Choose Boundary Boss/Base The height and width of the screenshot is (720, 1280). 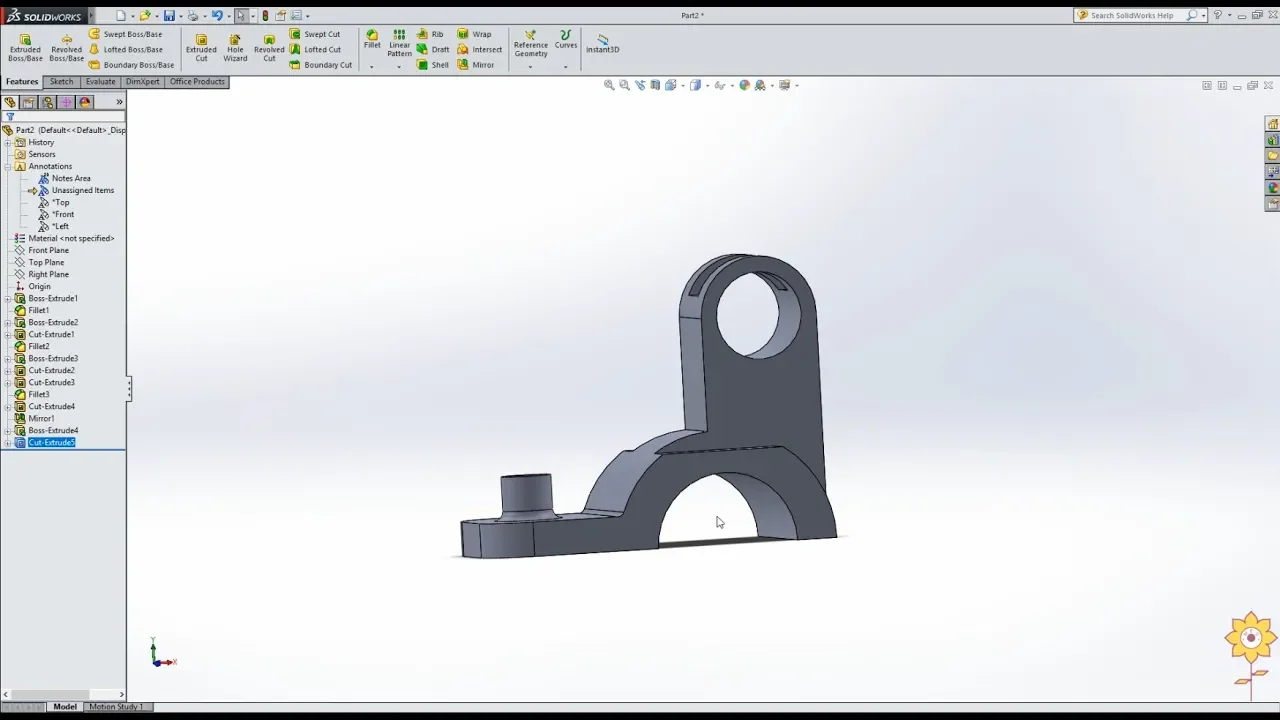coord(131,65)
